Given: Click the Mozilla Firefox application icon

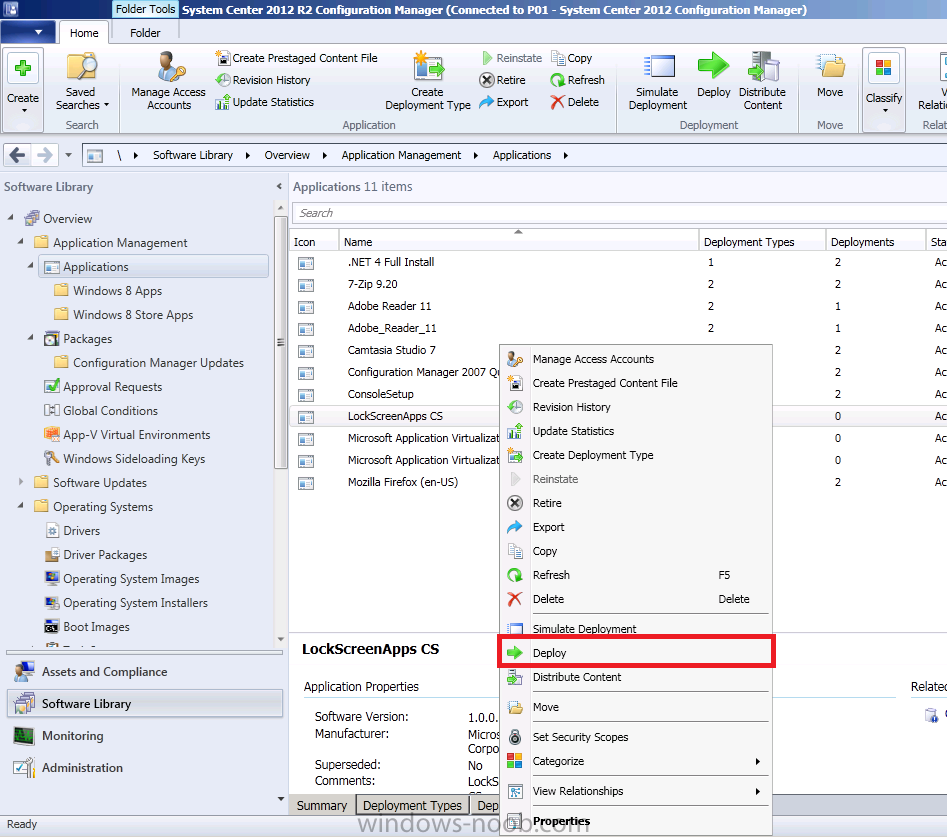Looking at the screenshot, I should [x=306, y=483].
